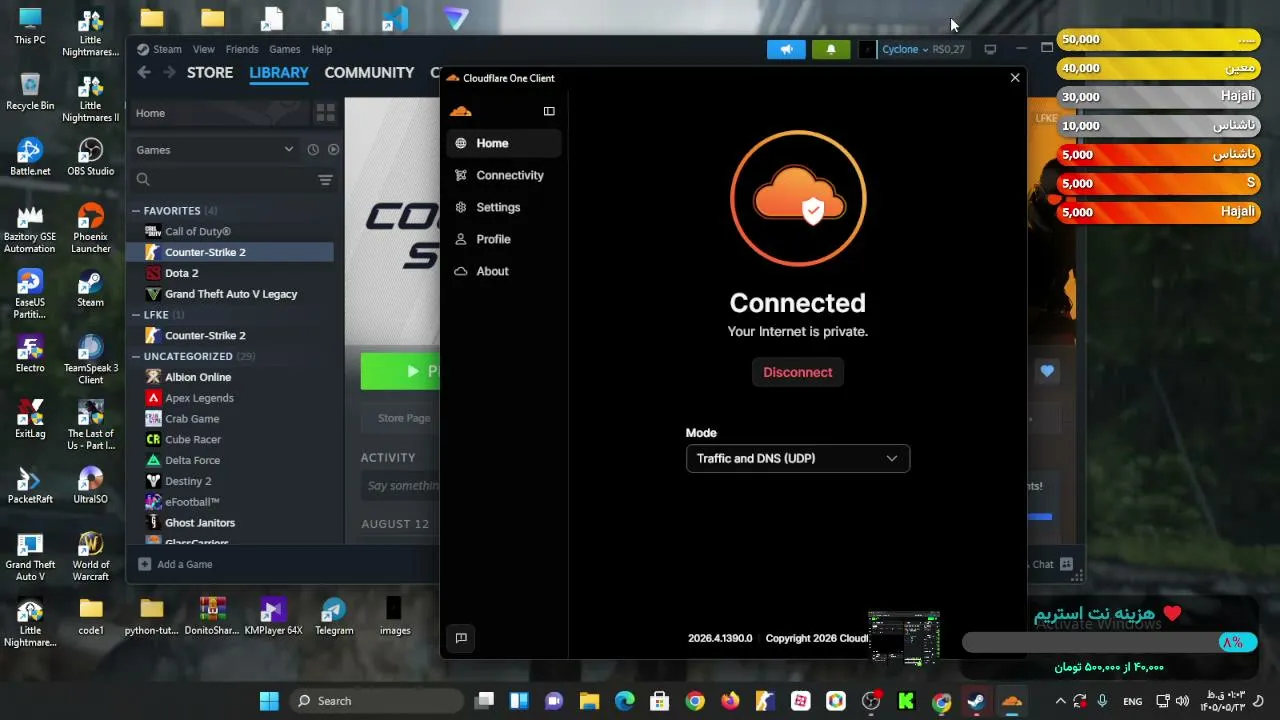
Task: Click the ready-to-play filter icon in Steam
Action: pos(334,150)
